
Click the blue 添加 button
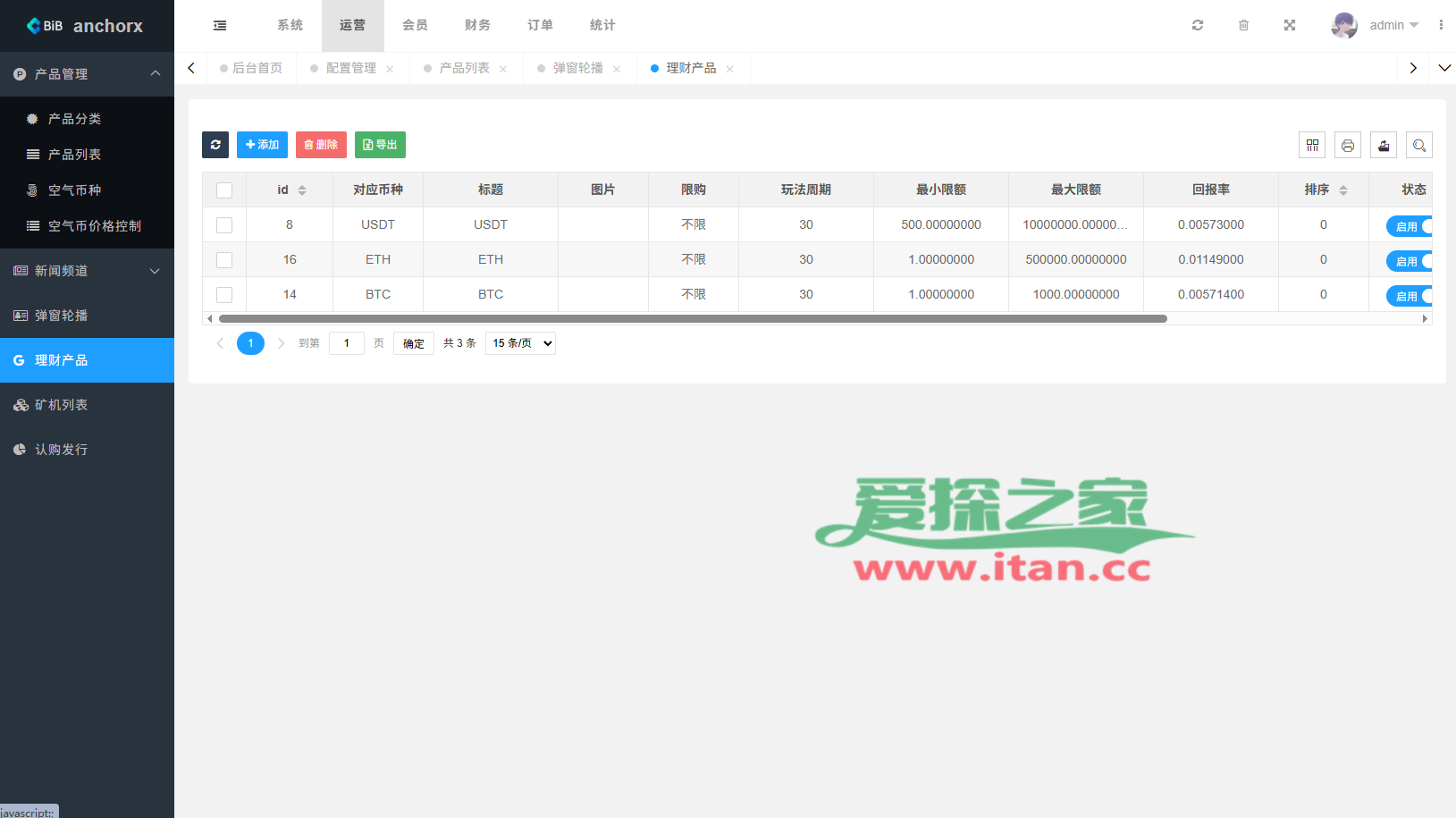pos(262,145)
